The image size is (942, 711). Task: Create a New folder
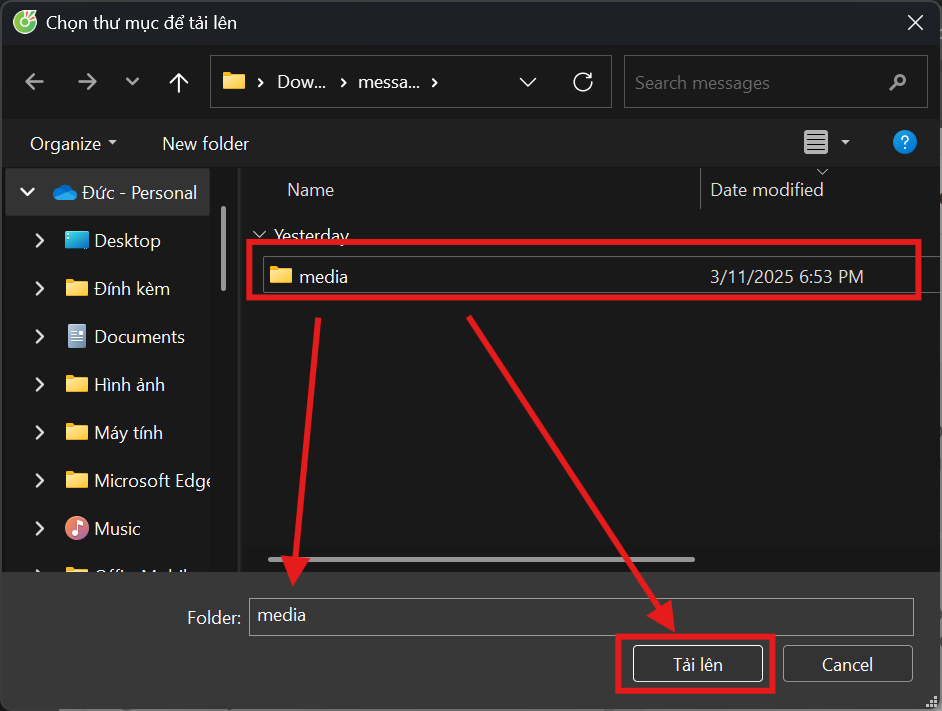click(205, 144)
